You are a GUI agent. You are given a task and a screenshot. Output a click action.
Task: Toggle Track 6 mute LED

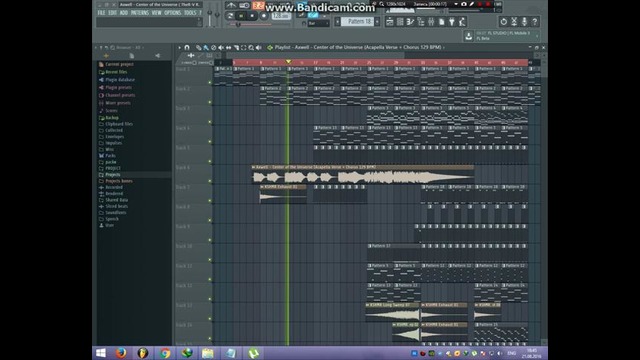pos(210,181)
